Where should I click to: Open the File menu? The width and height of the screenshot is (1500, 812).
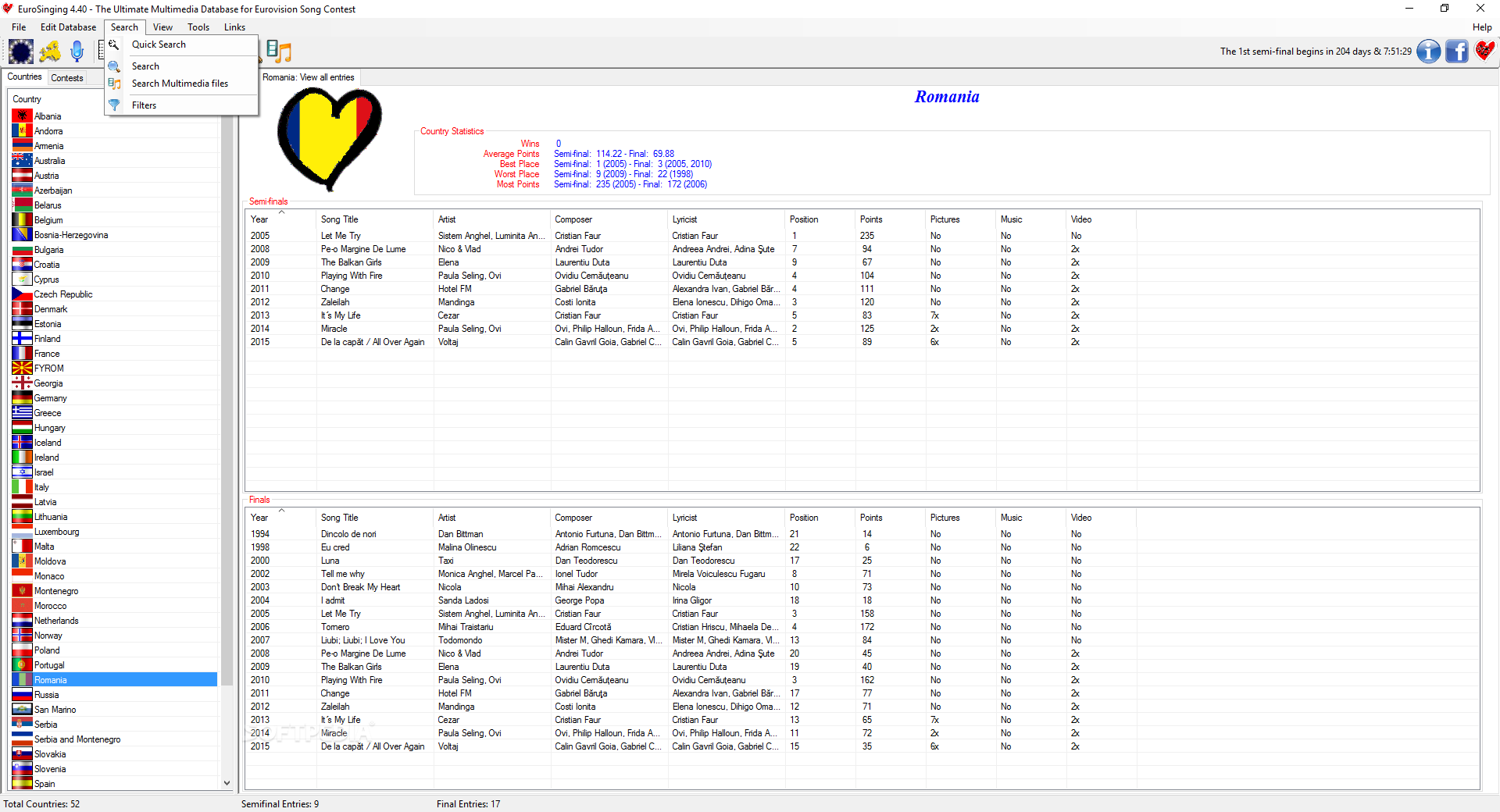coord(19,27)
